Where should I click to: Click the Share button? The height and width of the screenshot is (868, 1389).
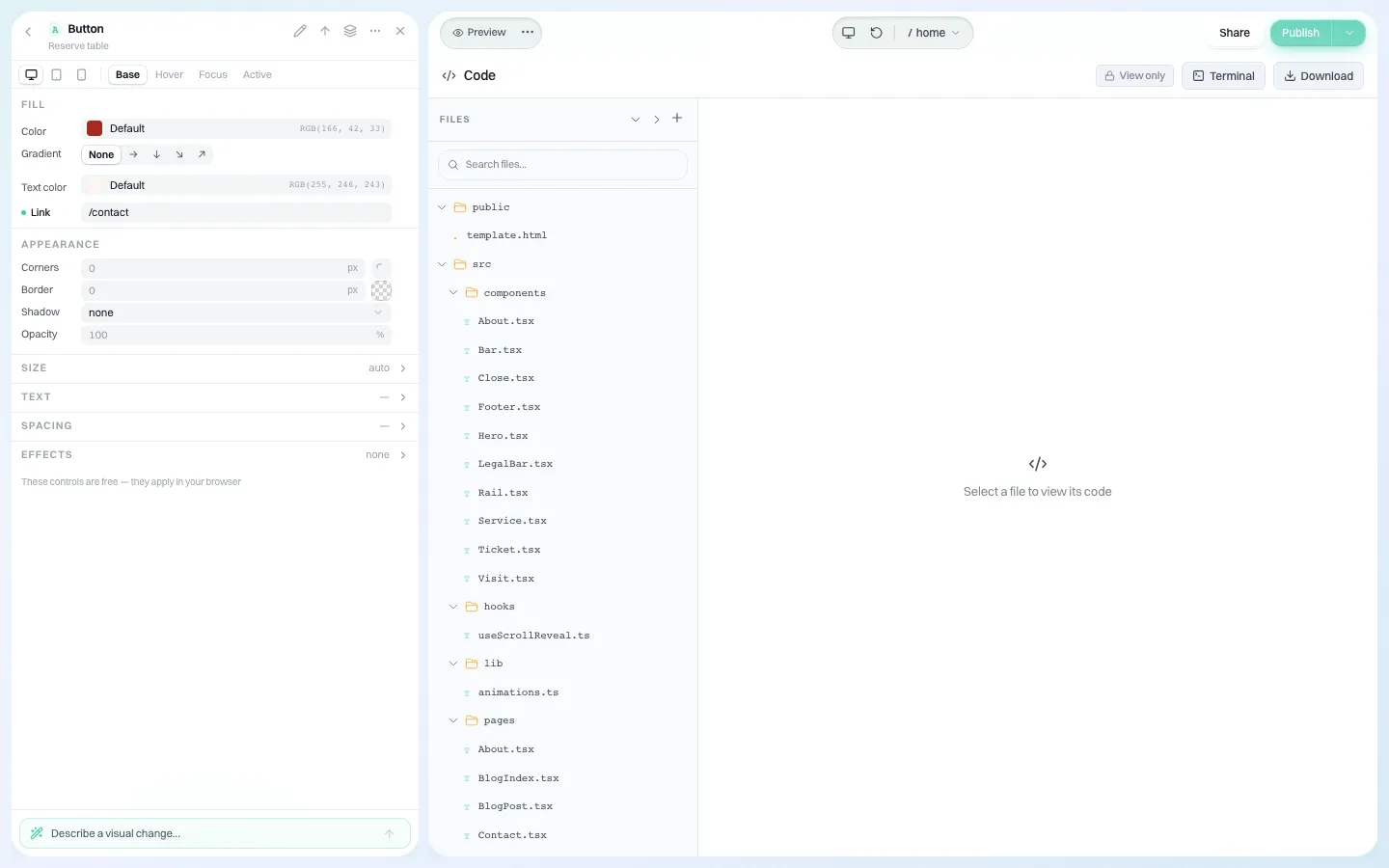pos(1235,33)
